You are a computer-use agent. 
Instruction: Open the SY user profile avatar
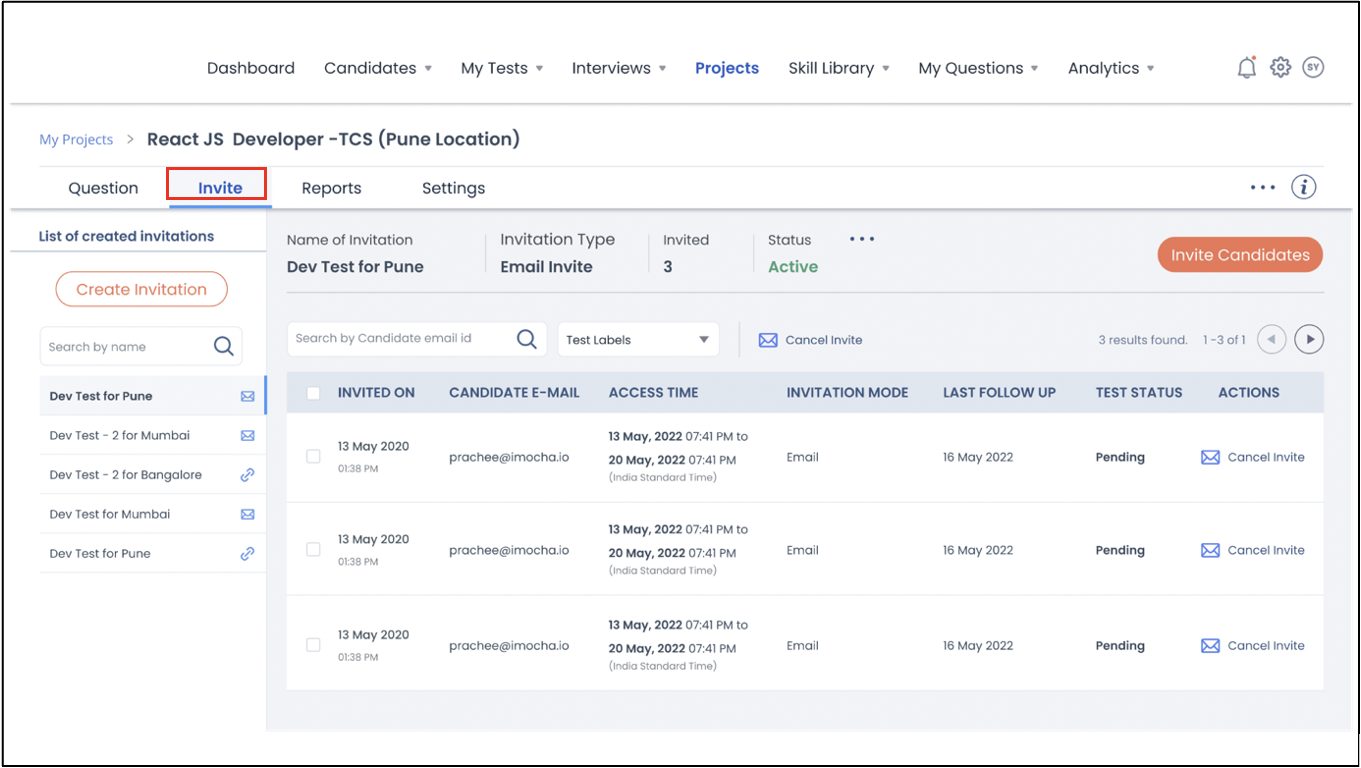[1314, 68]
